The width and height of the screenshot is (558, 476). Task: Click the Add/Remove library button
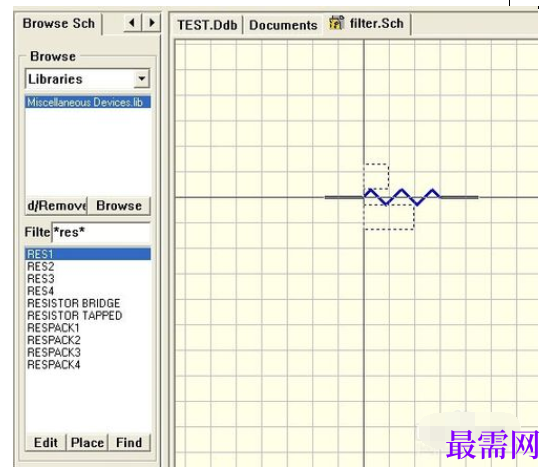click(x=56, y=206)
